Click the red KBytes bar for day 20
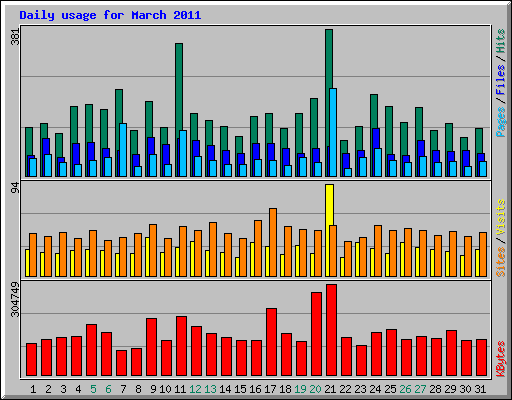The image size is (512, 400). [316, 334]
